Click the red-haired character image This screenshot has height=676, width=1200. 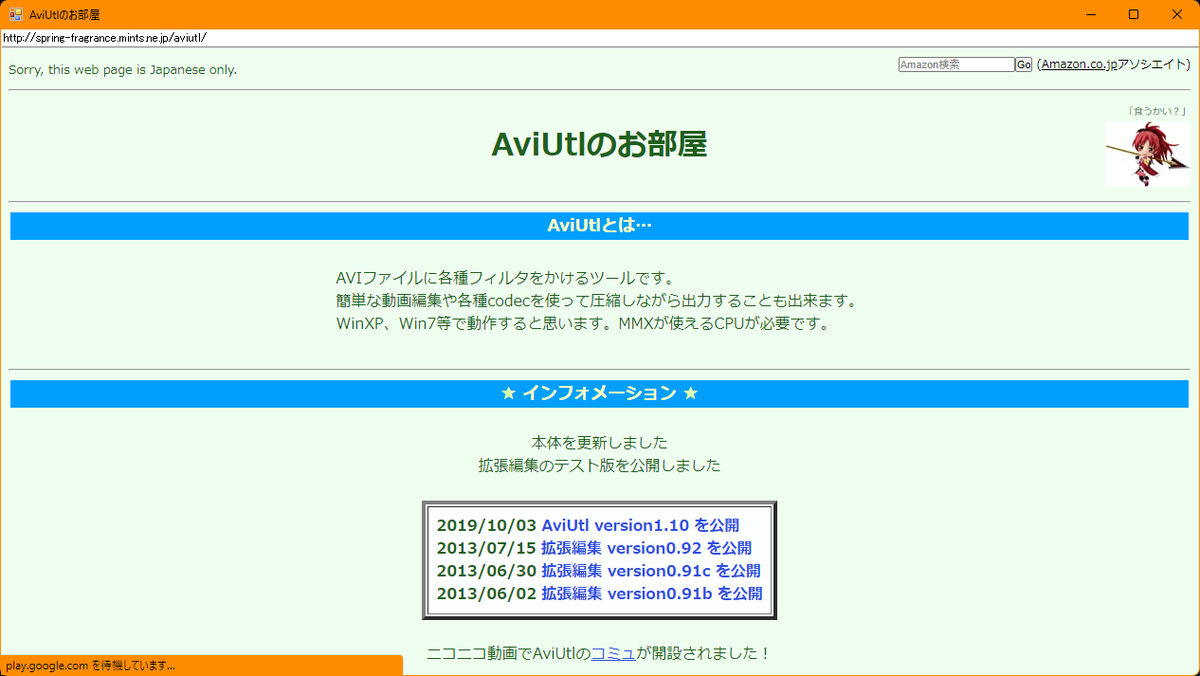coord(1147,154)
